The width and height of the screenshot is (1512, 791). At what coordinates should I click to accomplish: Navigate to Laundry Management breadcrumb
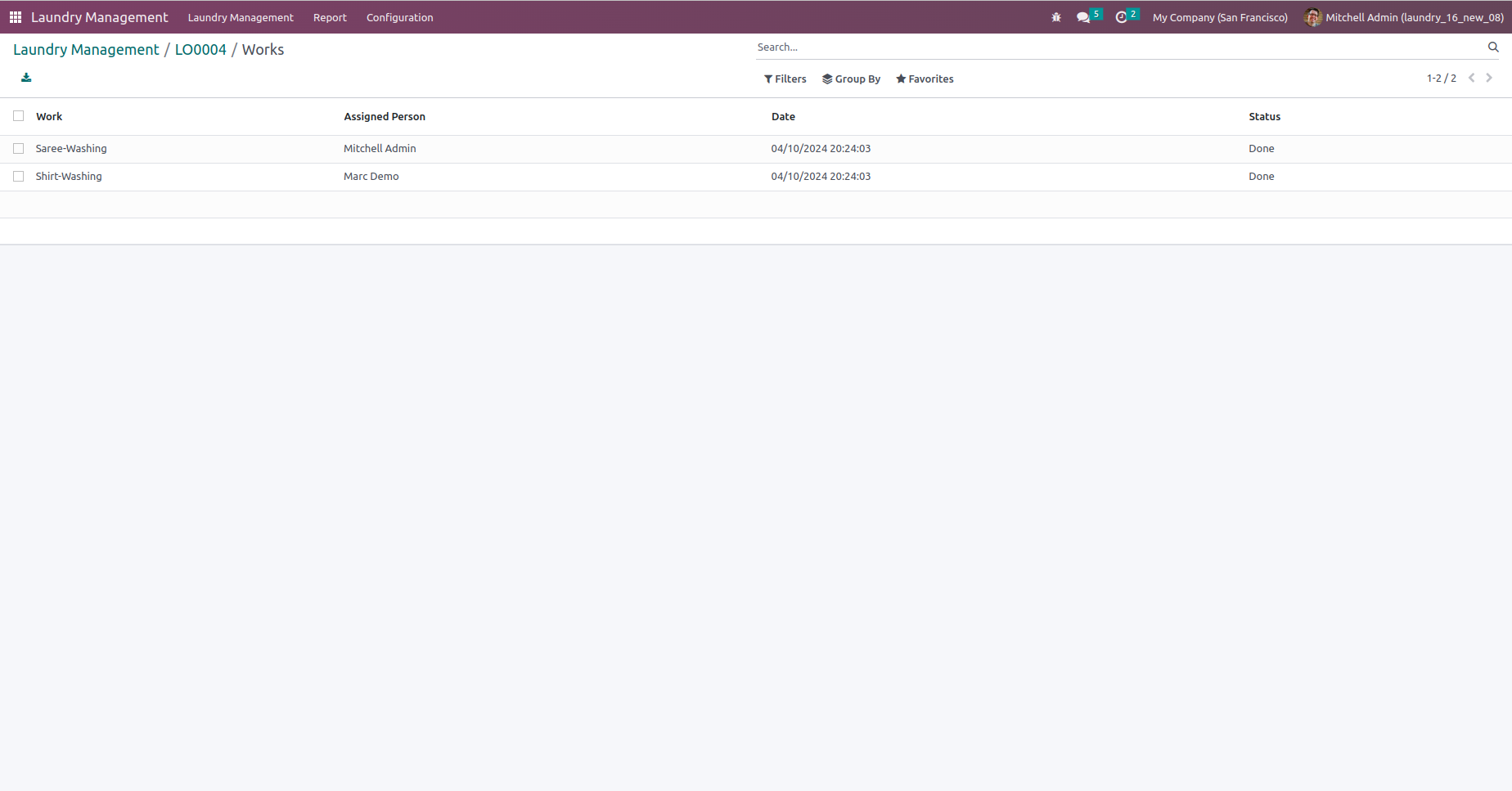pyautogui.click(x=86, y=50)
